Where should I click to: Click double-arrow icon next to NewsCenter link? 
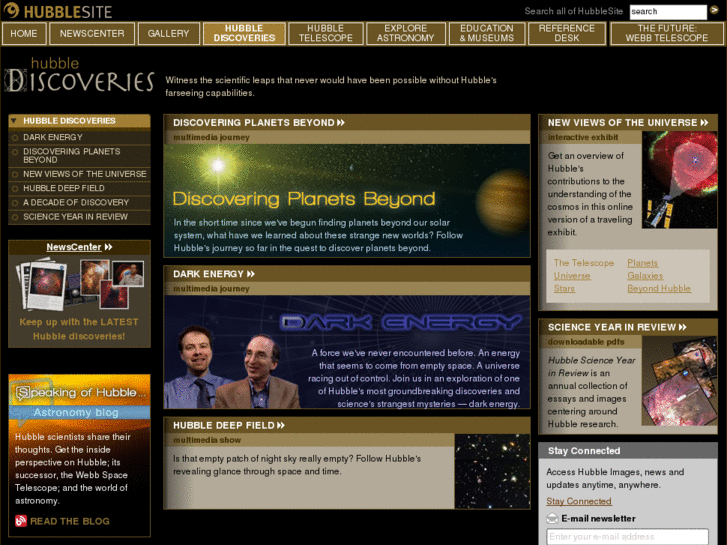(108, 247)
